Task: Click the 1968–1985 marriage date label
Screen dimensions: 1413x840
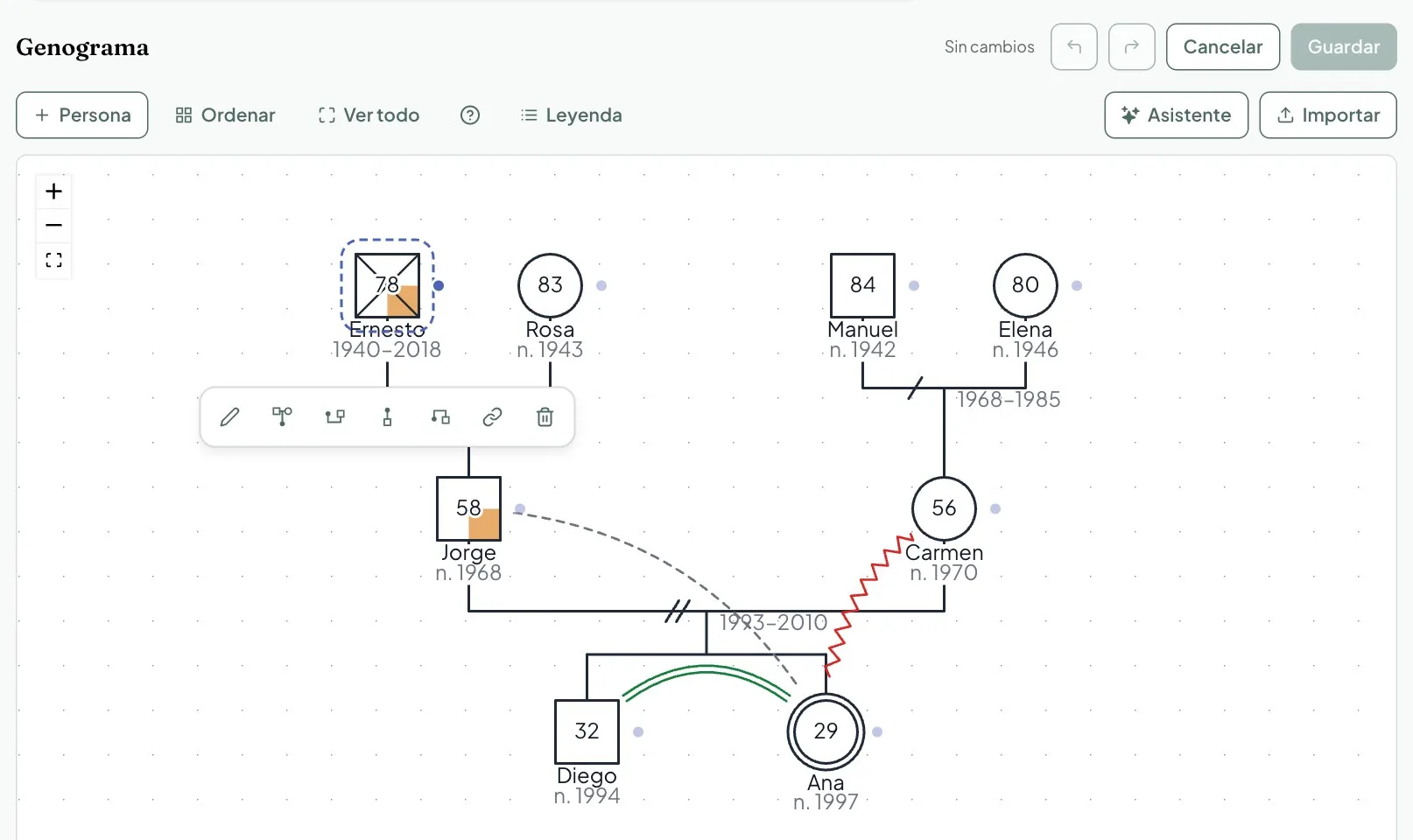Action: 1008,399
